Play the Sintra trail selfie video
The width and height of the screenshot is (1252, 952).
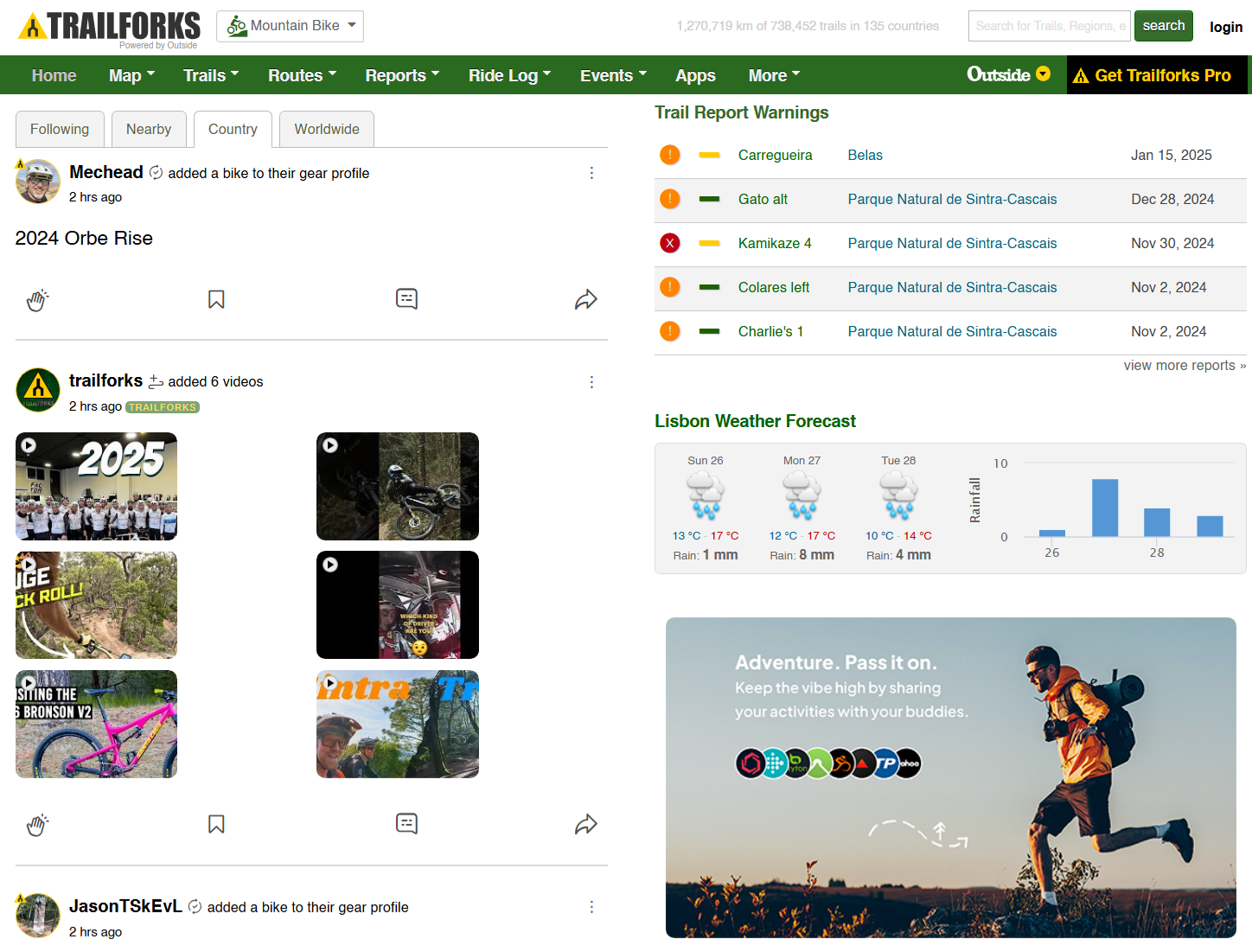pyautogui.click(x=398, y=724)
